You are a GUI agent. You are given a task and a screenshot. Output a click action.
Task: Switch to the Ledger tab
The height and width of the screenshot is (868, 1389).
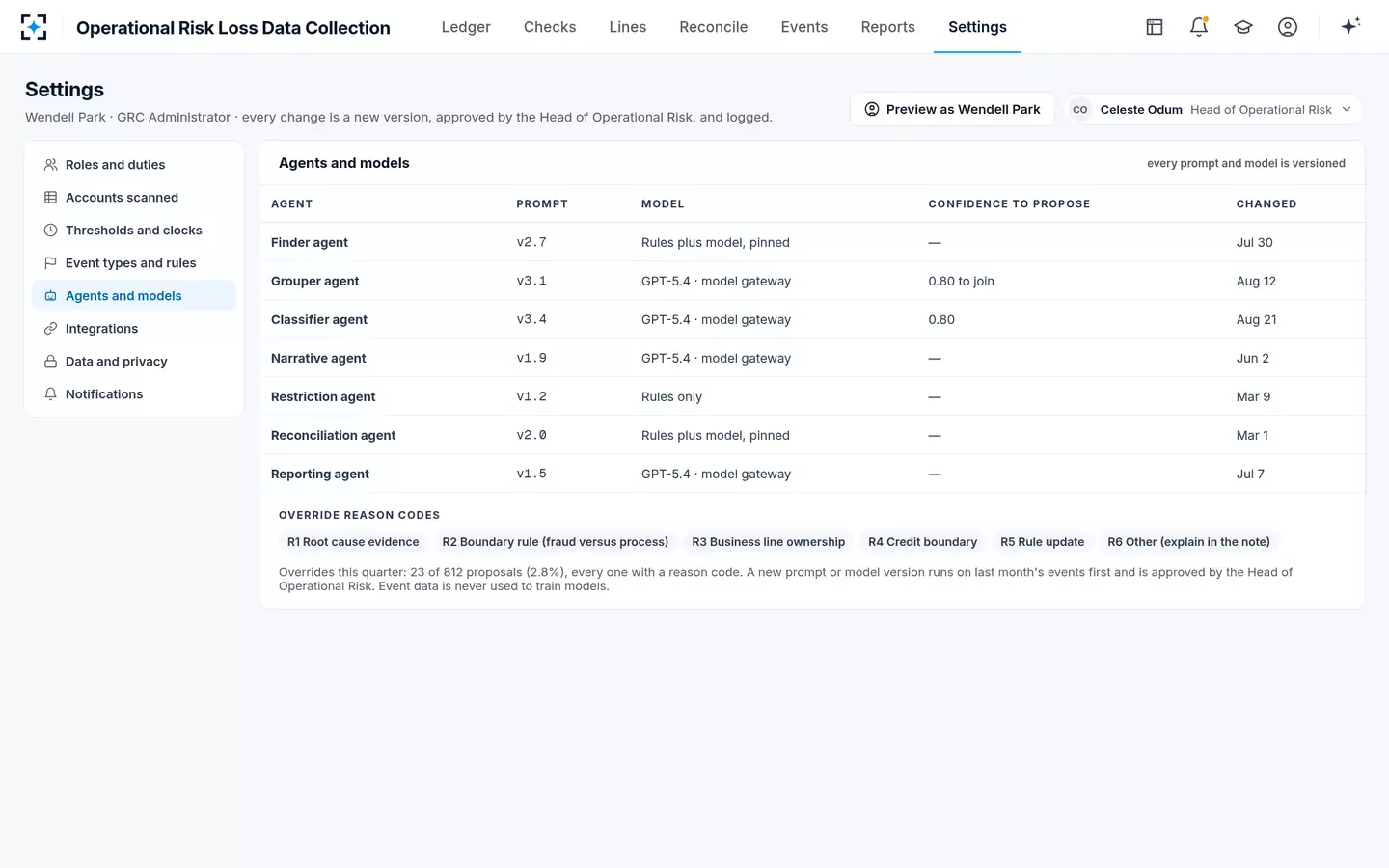(466, 27)
